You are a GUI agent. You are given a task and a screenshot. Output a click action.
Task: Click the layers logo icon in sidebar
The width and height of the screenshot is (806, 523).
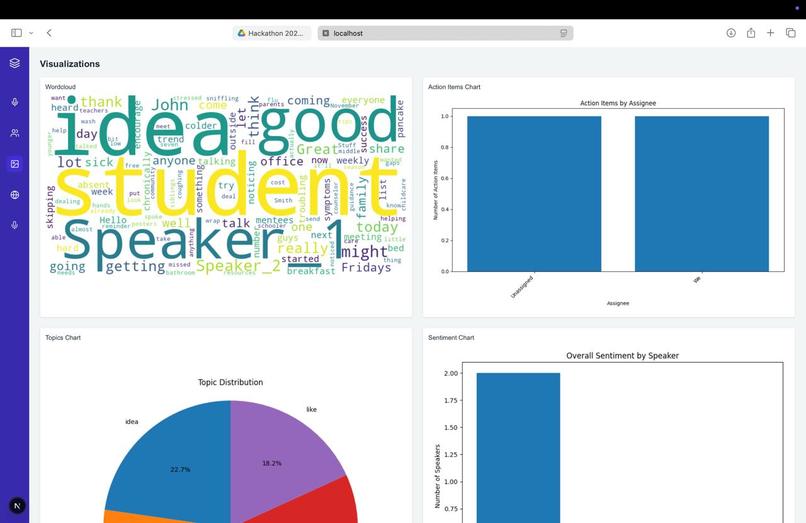coord(14,63)
